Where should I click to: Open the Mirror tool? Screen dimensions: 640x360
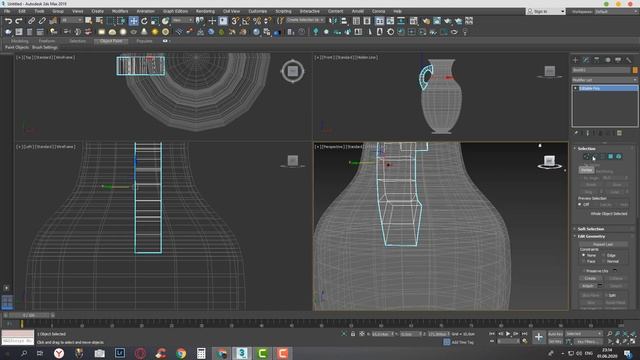(x=333, y=21)
